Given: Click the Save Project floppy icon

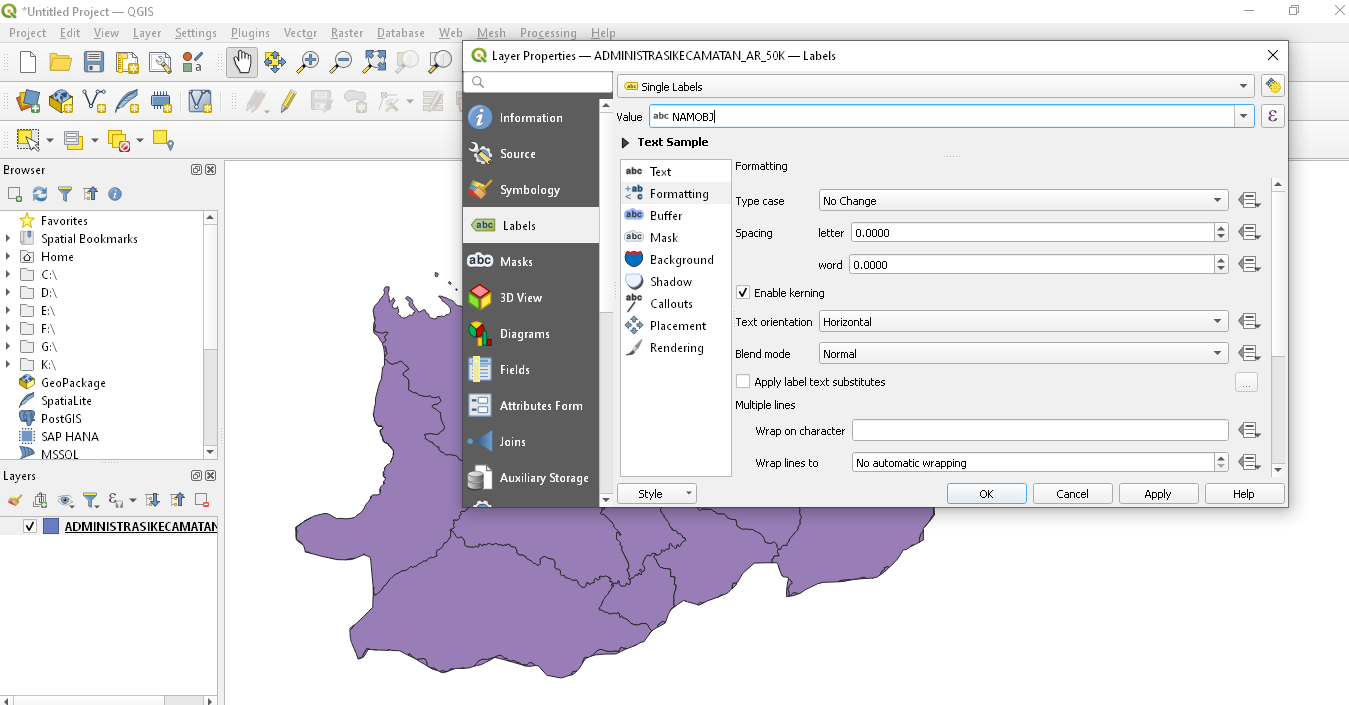Looking at the screenshot, I should tap(94, 62).
